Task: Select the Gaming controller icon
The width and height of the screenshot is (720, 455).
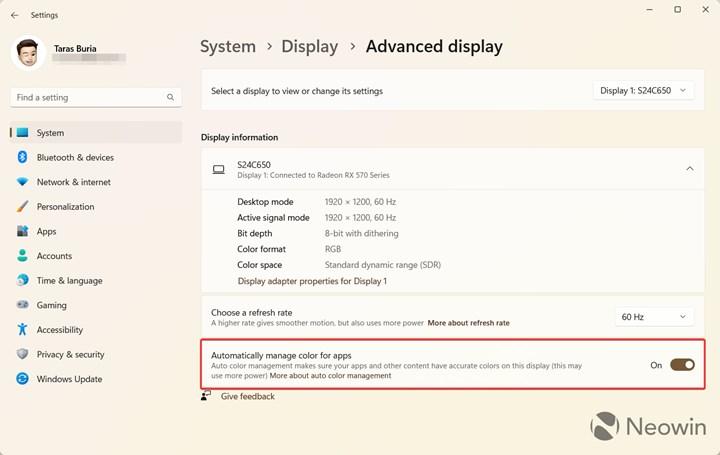Action: (22, 305)
